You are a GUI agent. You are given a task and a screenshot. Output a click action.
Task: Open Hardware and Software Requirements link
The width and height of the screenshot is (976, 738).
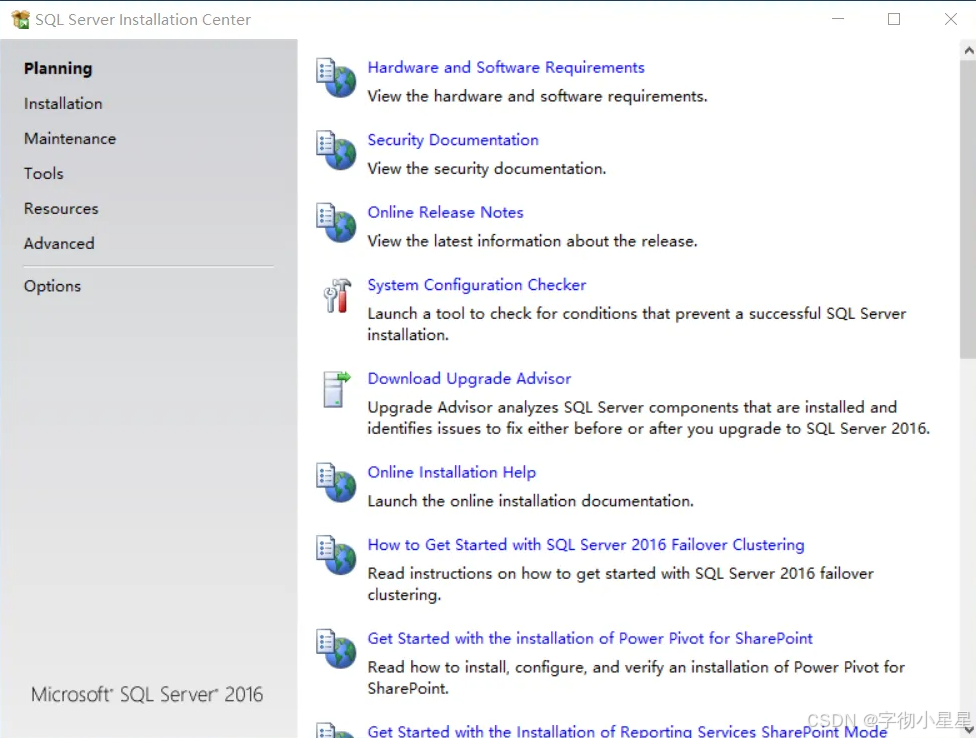click(x=506, y=67)
